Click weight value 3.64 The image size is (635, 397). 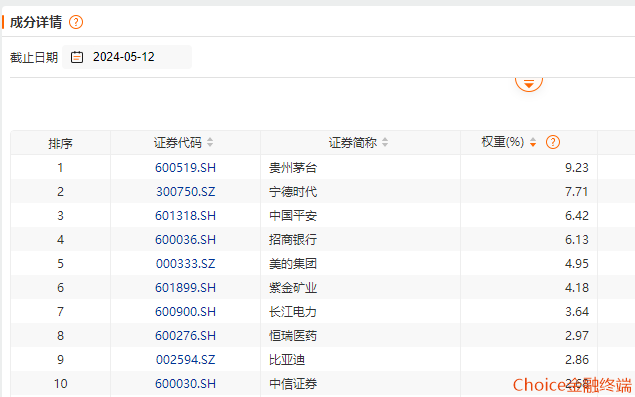[x=577, y=312]
